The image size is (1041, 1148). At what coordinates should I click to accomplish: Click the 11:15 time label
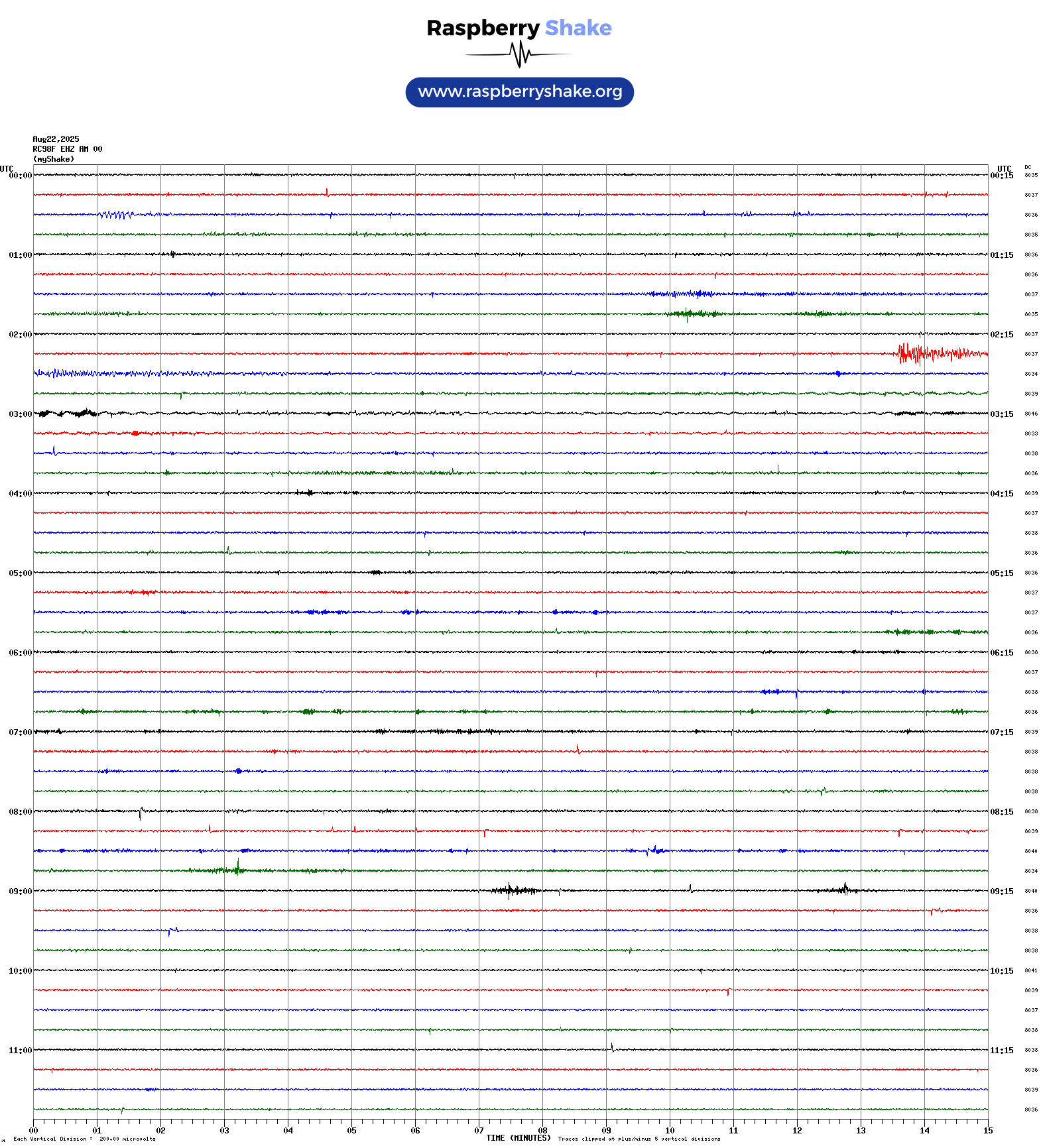click(x=1002, y=1051)
